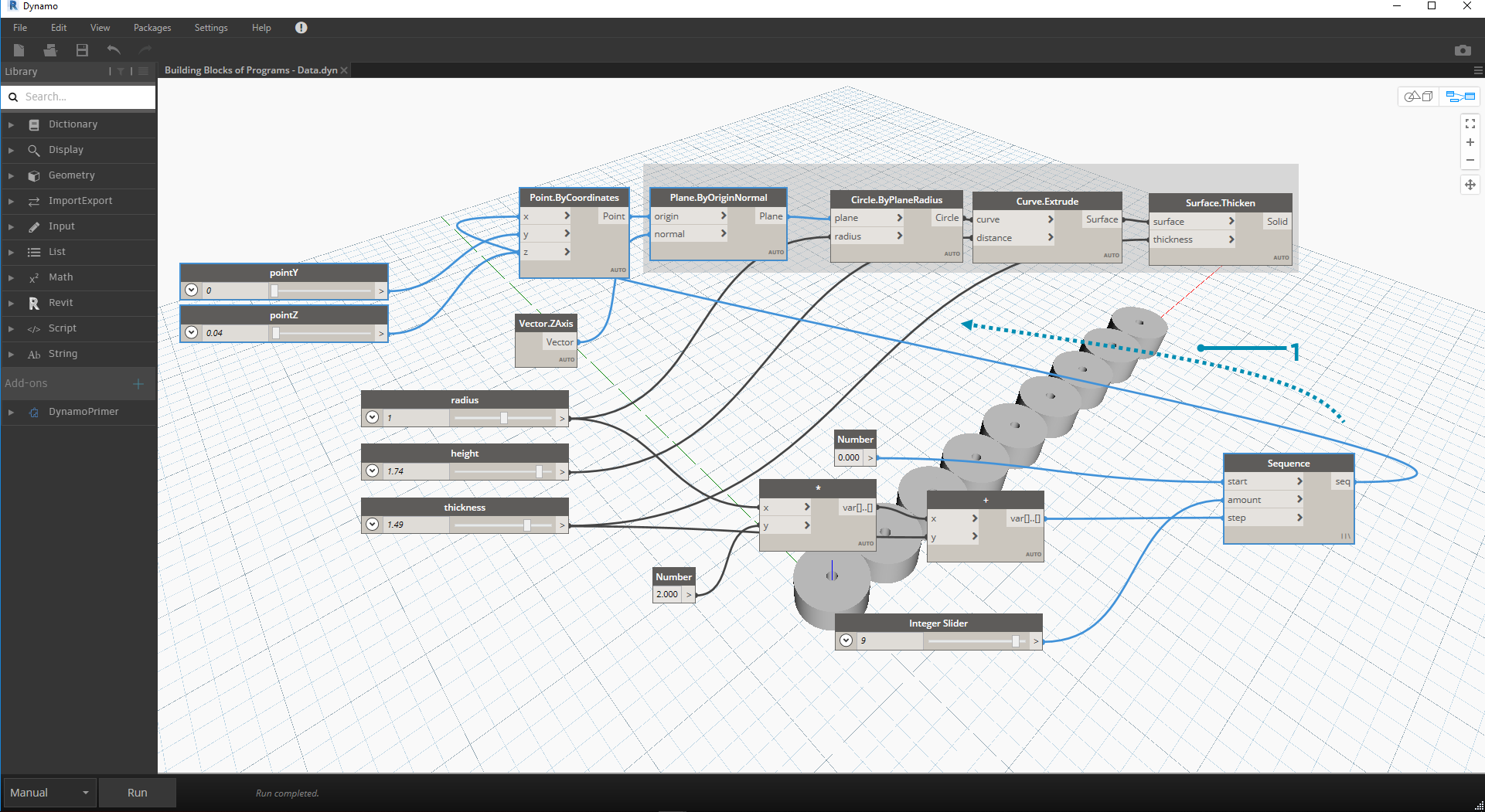The height and width of the screenshot is (812, 1485).
Task: Expand the radius slider settings chevron
Action: (x=373, y=417)
